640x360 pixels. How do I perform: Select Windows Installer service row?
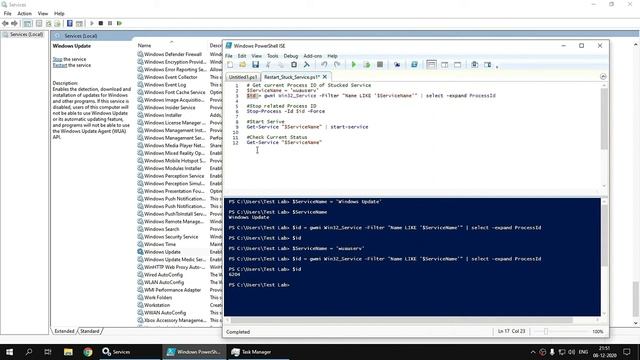(163, 115)
